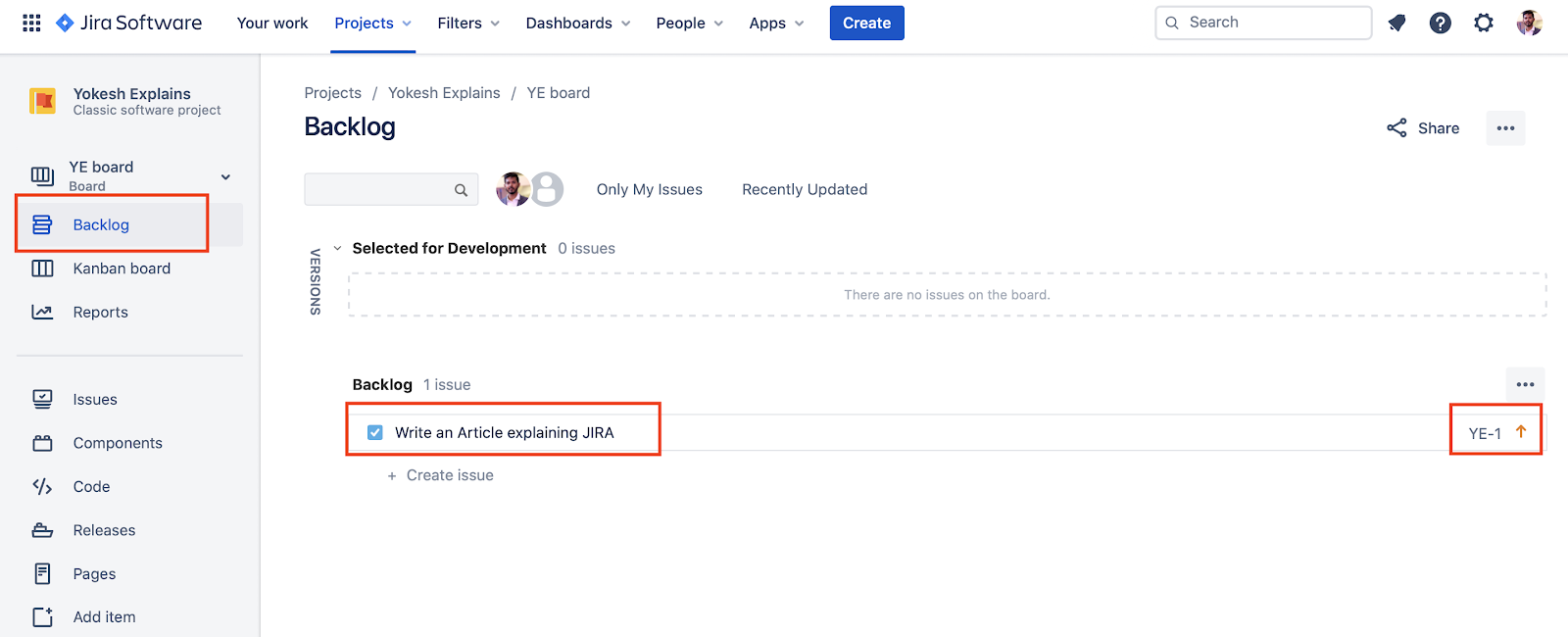Viewport: 1568px width, 637px height.
Task: Click the Share icon
Action: tap(1396, 128)
